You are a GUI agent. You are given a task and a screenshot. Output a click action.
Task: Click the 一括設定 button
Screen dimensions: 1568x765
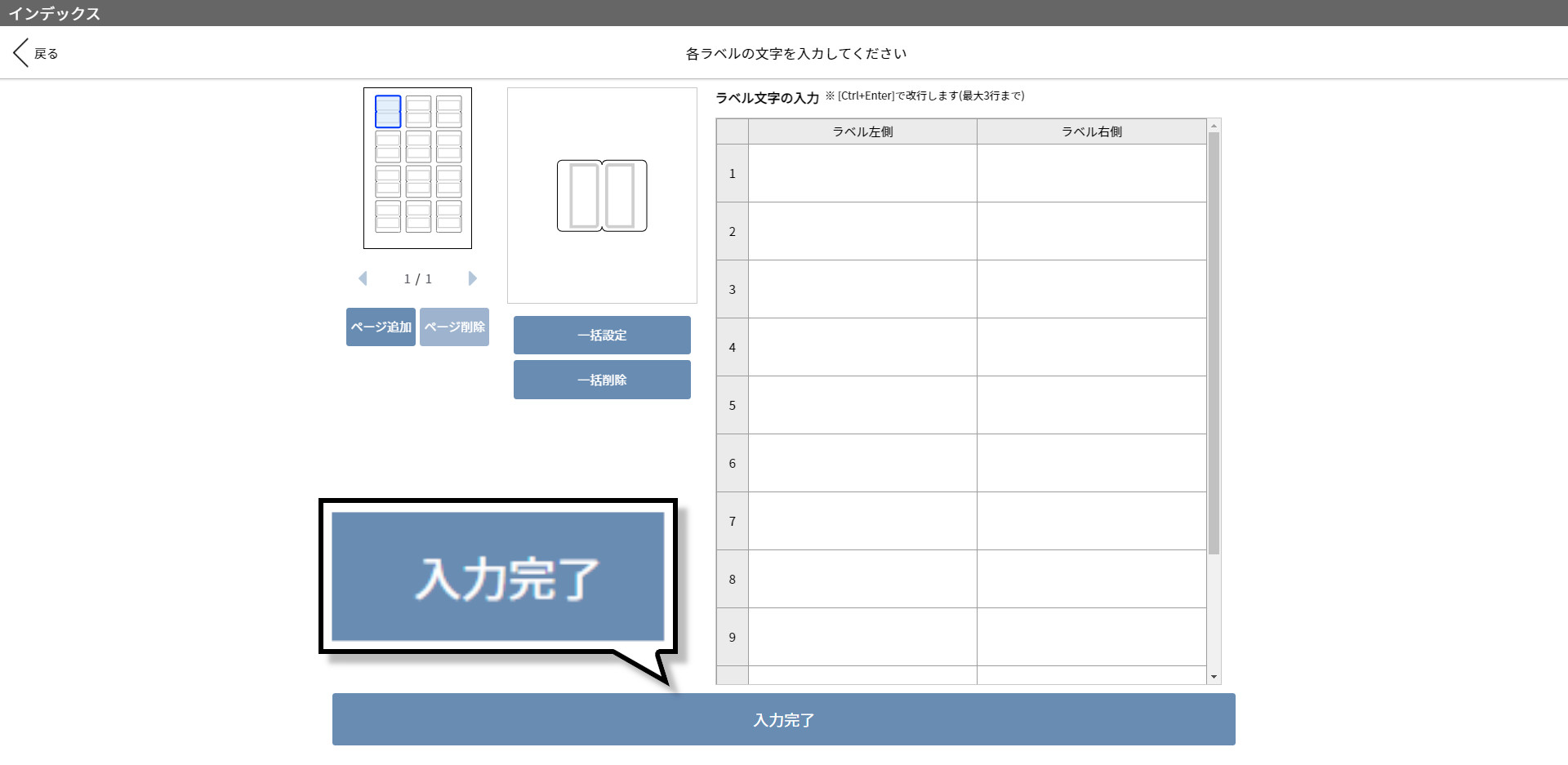tap(602, 335)
